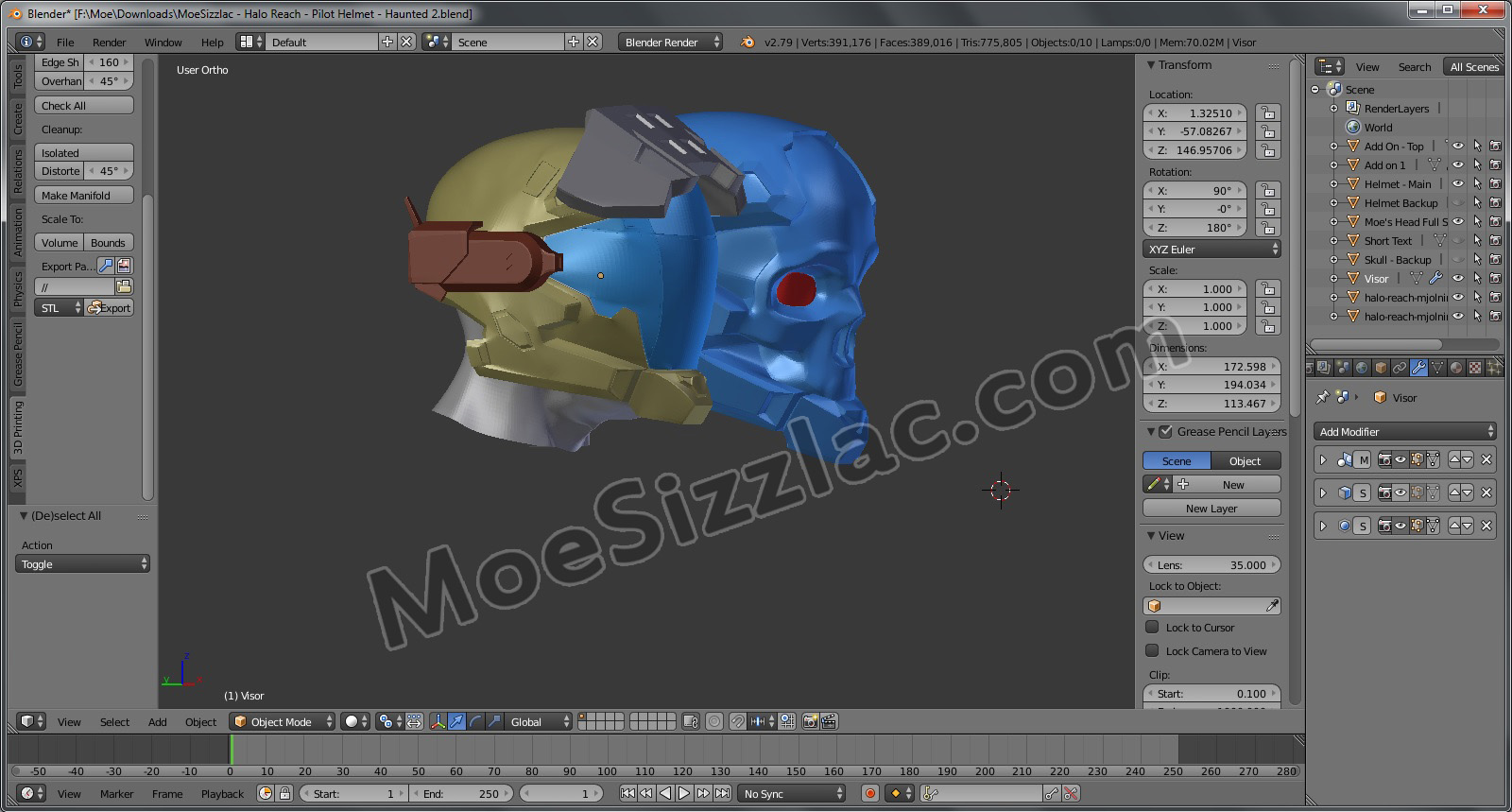Check the Lock Camera to View option
This screenshot has height=812, width=1512.
click(1152, 650)
